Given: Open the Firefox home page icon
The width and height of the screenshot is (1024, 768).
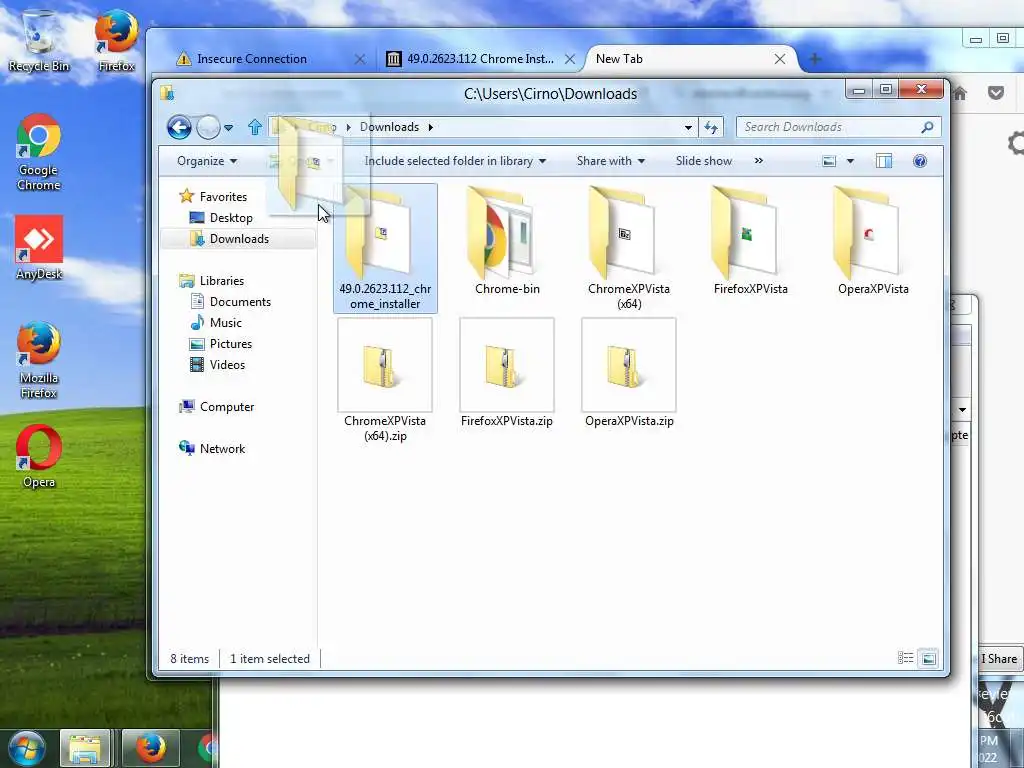Looking at the screenshot, I should click(959, 93).
